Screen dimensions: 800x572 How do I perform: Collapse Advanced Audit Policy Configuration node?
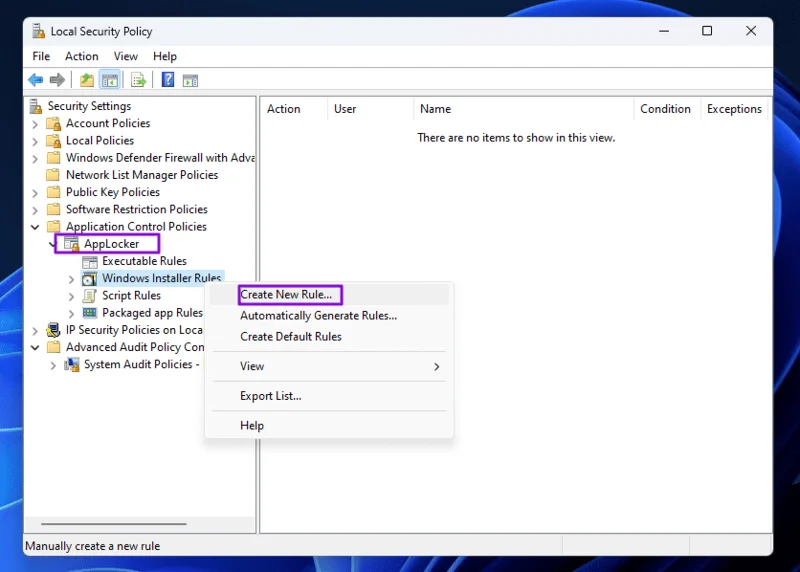pos(35,347)
